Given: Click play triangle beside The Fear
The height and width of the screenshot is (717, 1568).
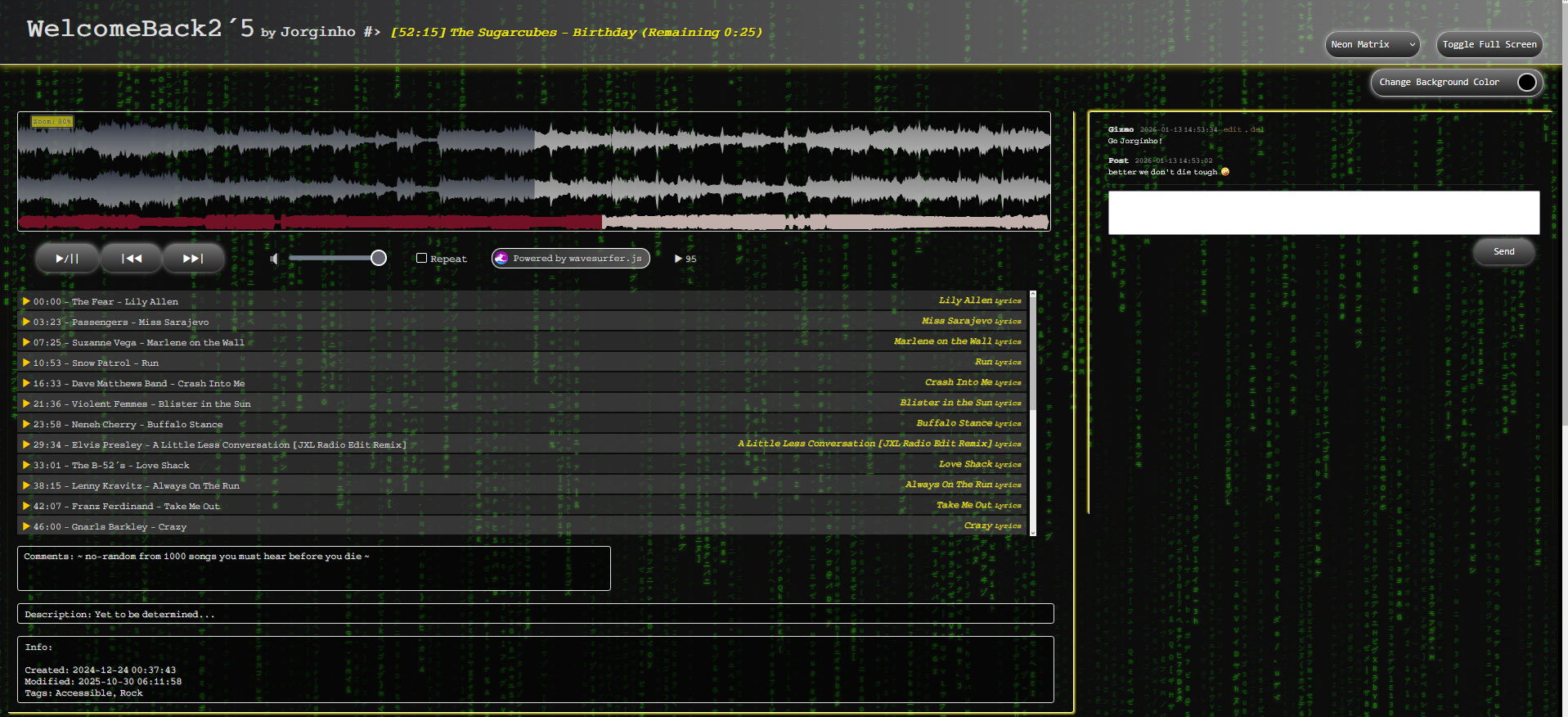Looking at the screenshot, I should 26,301.
